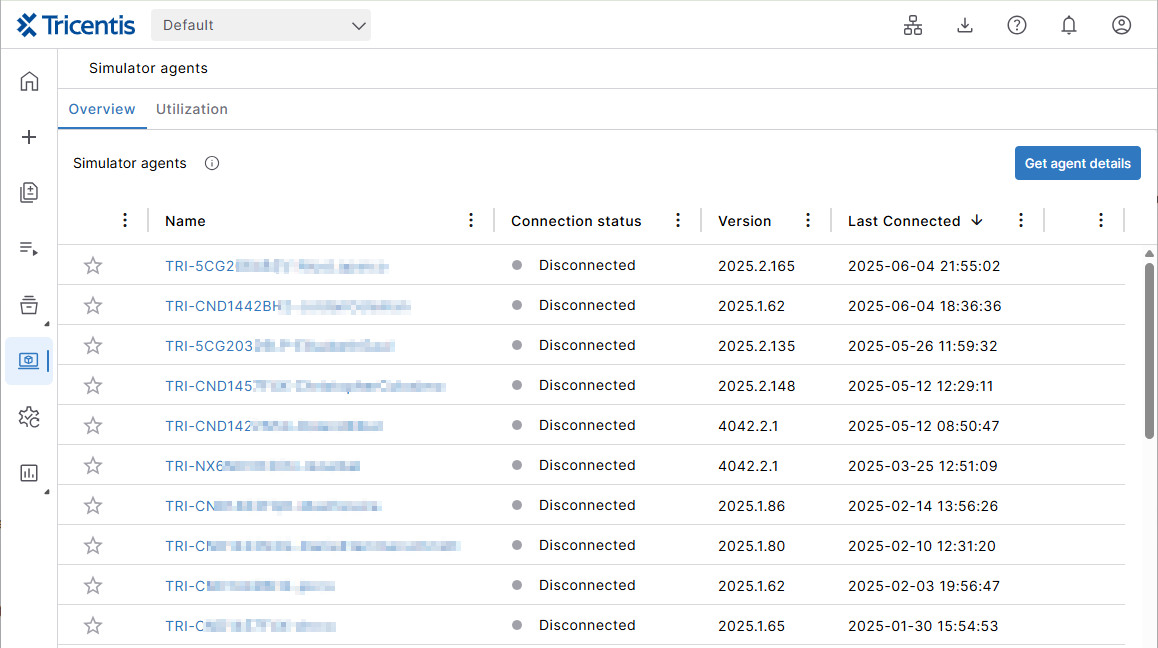Click the Get agent details button
The height and width of the screenshot is (648, 1158).
click(1077, 164)
